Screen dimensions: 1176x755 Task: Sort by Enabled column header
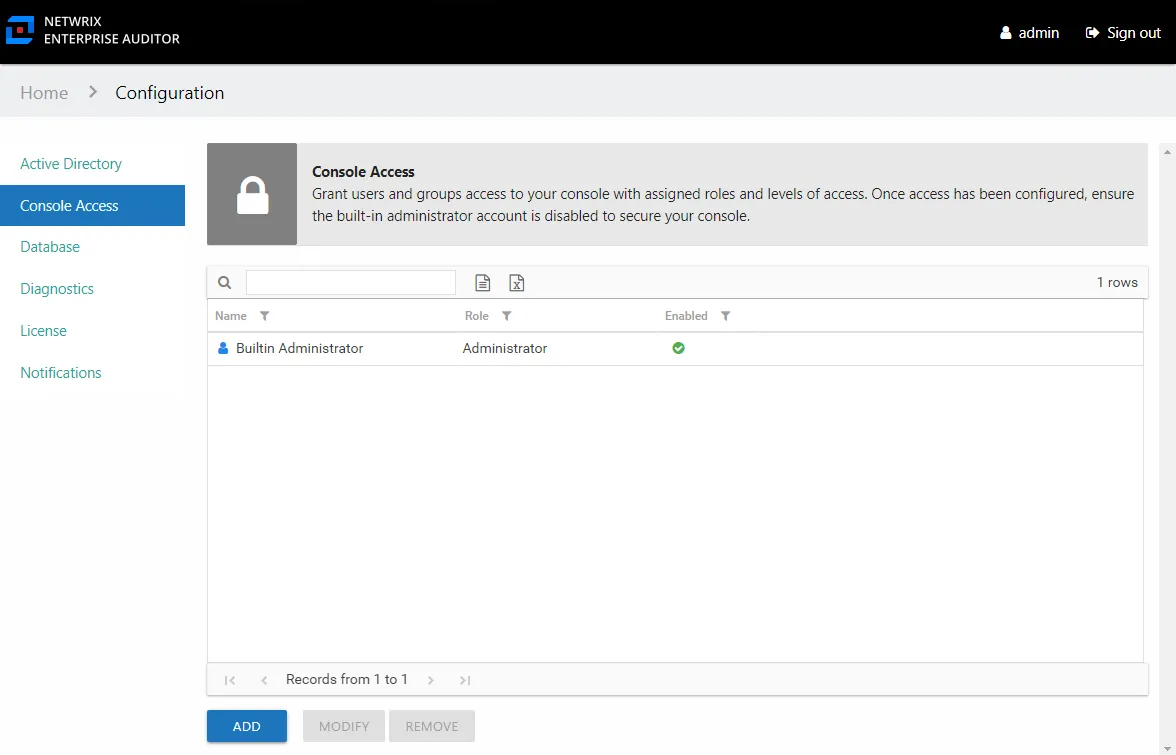coord(686,316)
